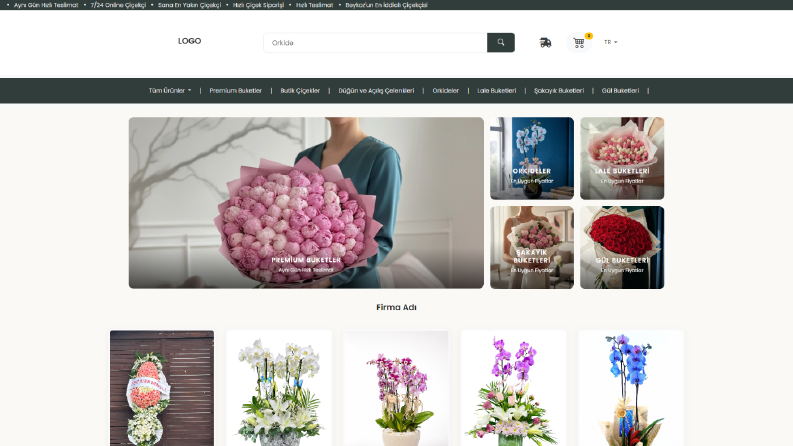Open the Şakayık Buketleri category tile

click(532, 247)
